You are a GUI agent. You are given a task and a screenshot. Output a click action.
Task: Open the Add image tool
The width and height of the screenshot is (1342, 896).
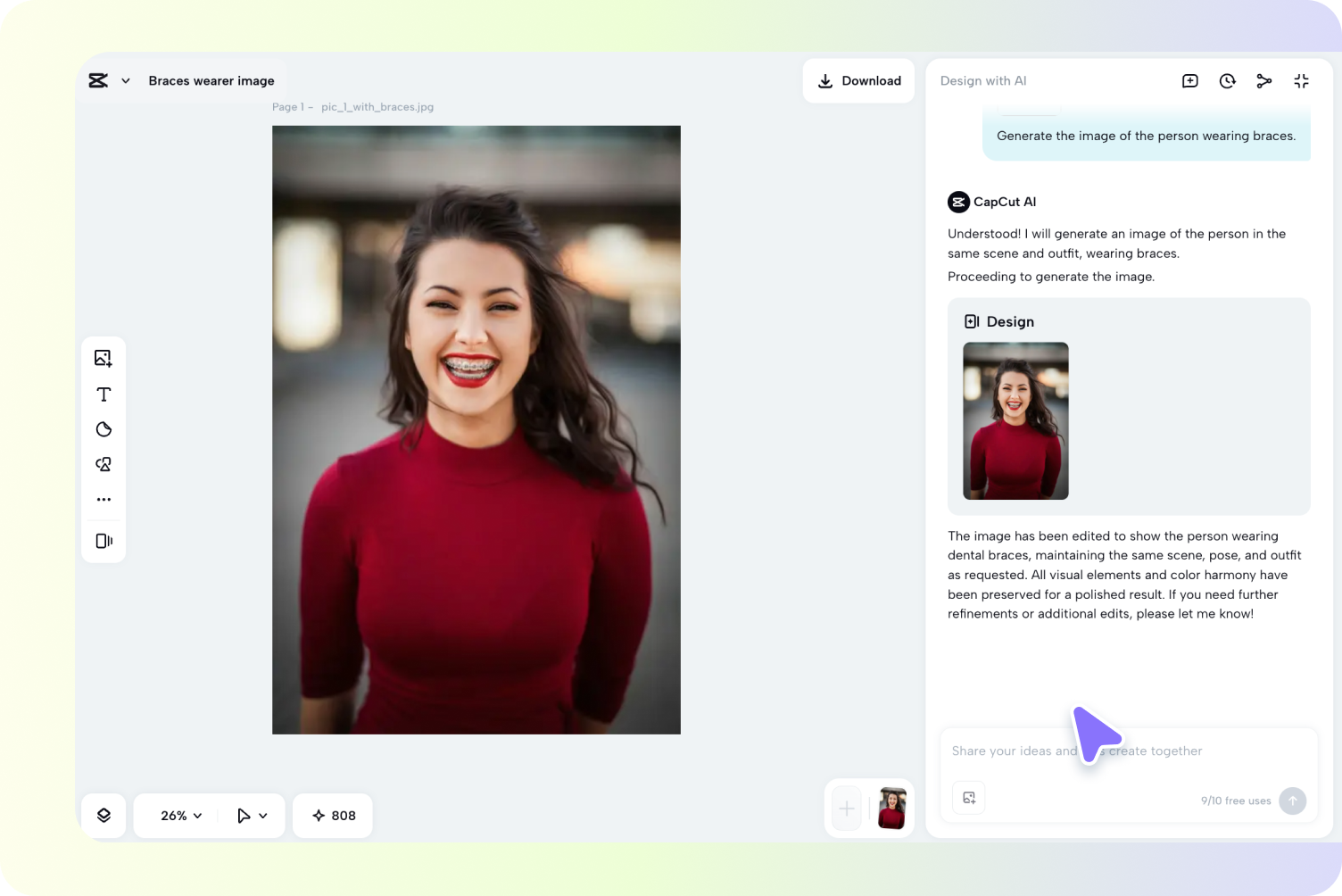point(104,357)
